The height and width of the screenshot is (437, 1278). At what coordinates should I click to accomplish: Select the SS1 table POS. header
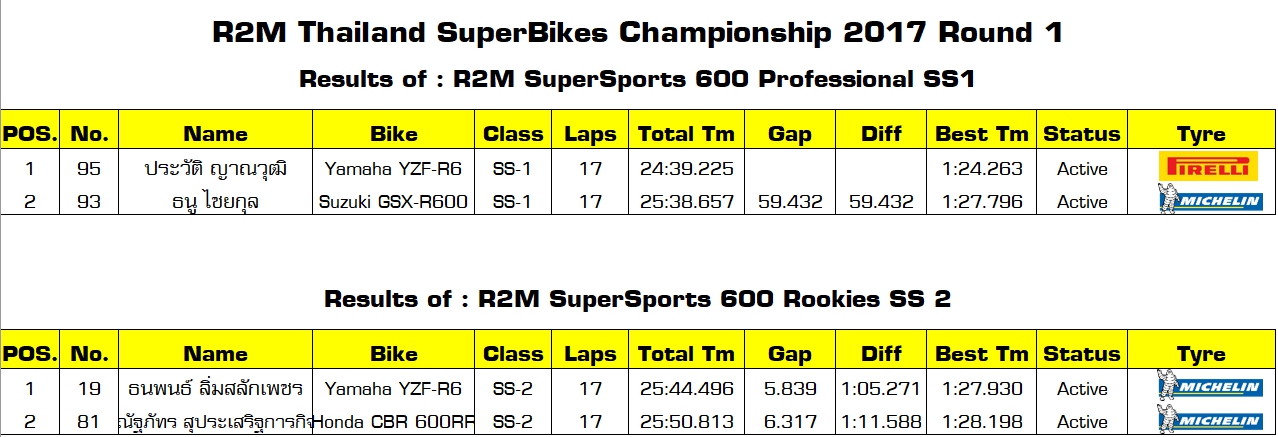click(30, 133)
